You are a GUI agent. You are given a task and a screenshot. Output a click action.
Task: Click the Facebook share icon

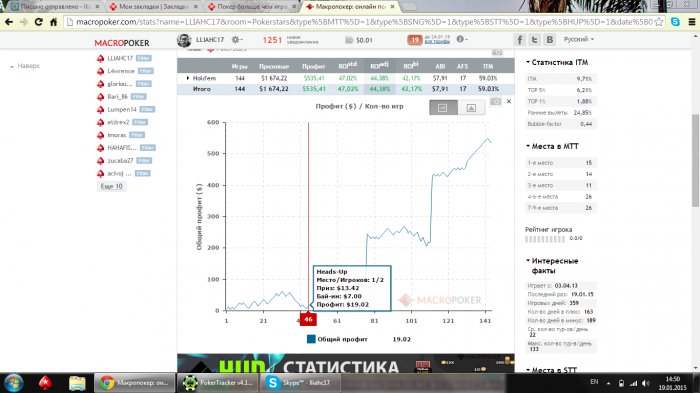click(x=519, y=40)
